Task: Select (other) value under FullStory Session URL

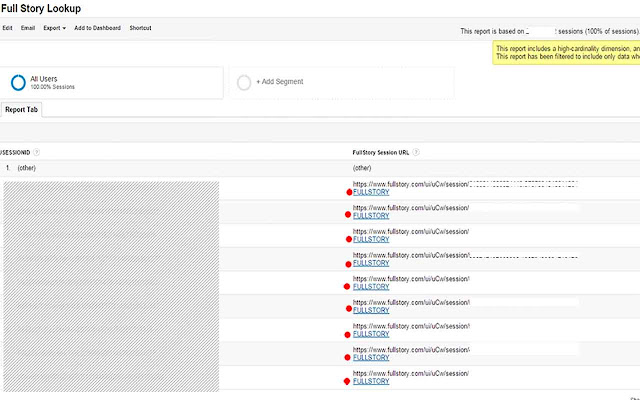Action: point(362,168)
